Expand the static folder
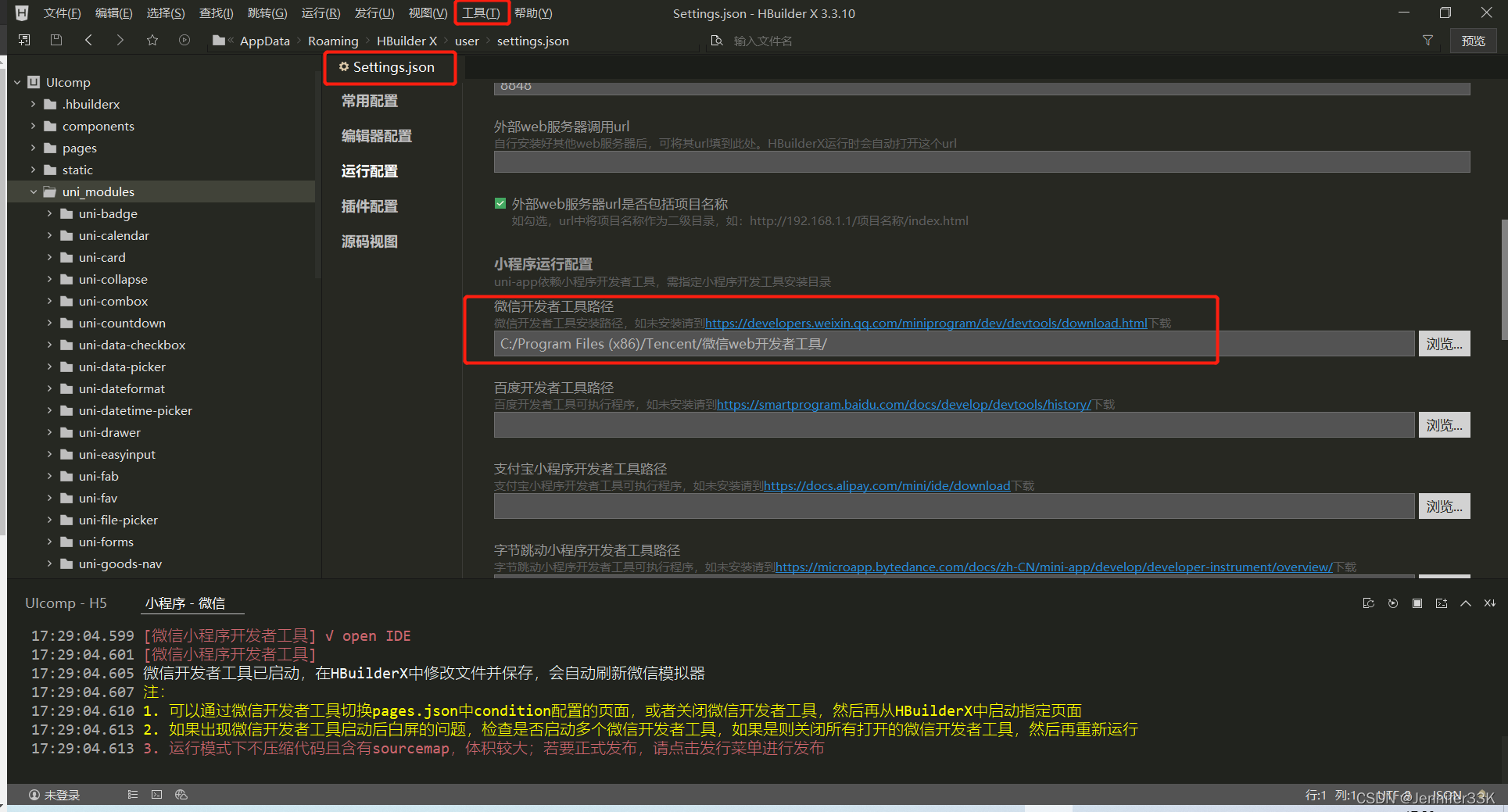 coord(33,170)
